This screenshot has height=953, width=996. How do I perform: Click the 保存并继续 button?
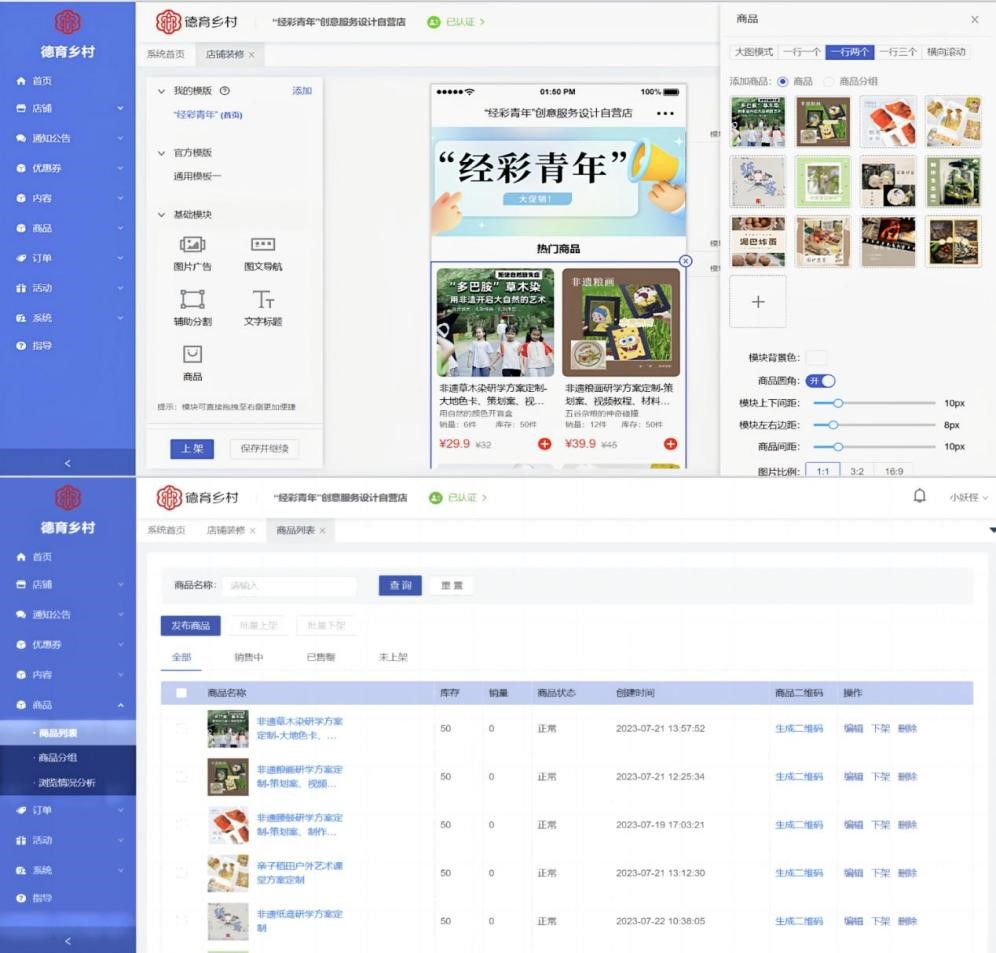[x=264, y=449]
